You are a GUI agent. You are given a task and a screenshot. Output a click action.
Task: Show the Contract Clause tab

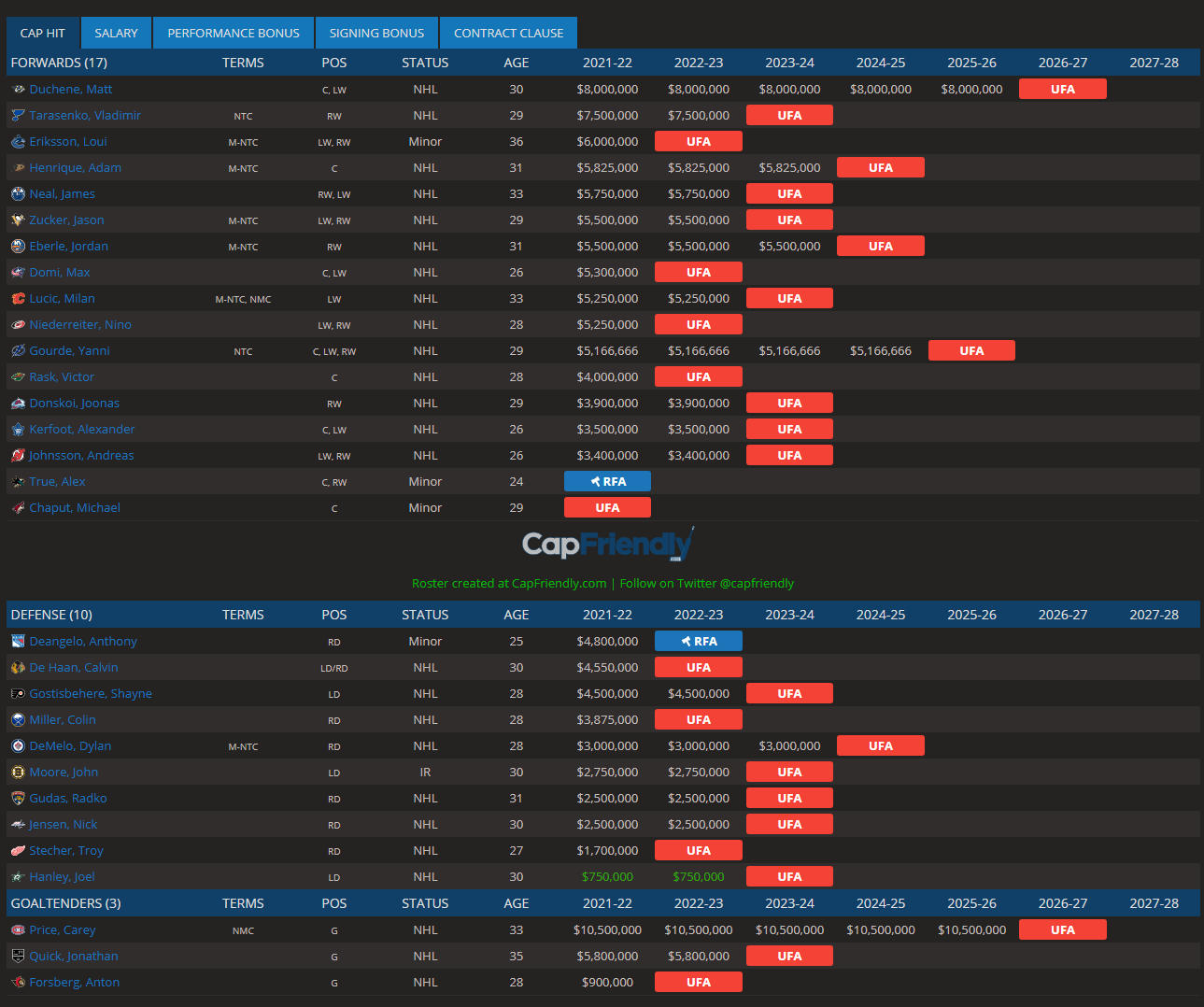(509, 33)
